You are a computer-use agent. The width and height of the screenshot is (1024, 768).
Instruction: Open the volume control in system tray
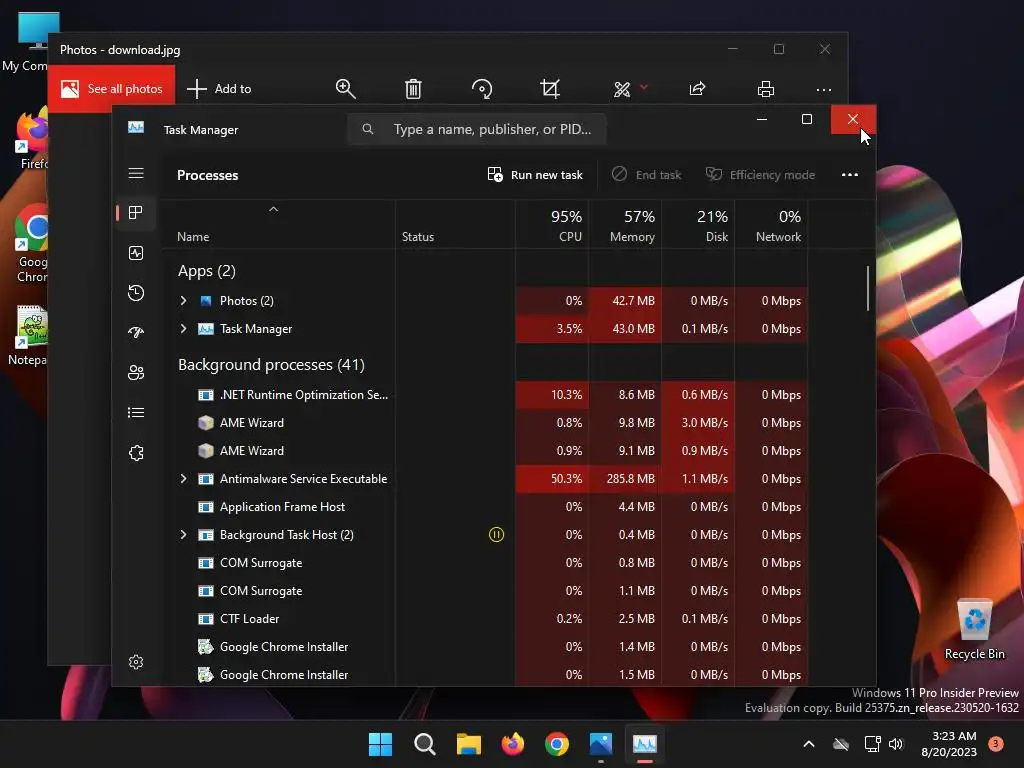(895, 744)
